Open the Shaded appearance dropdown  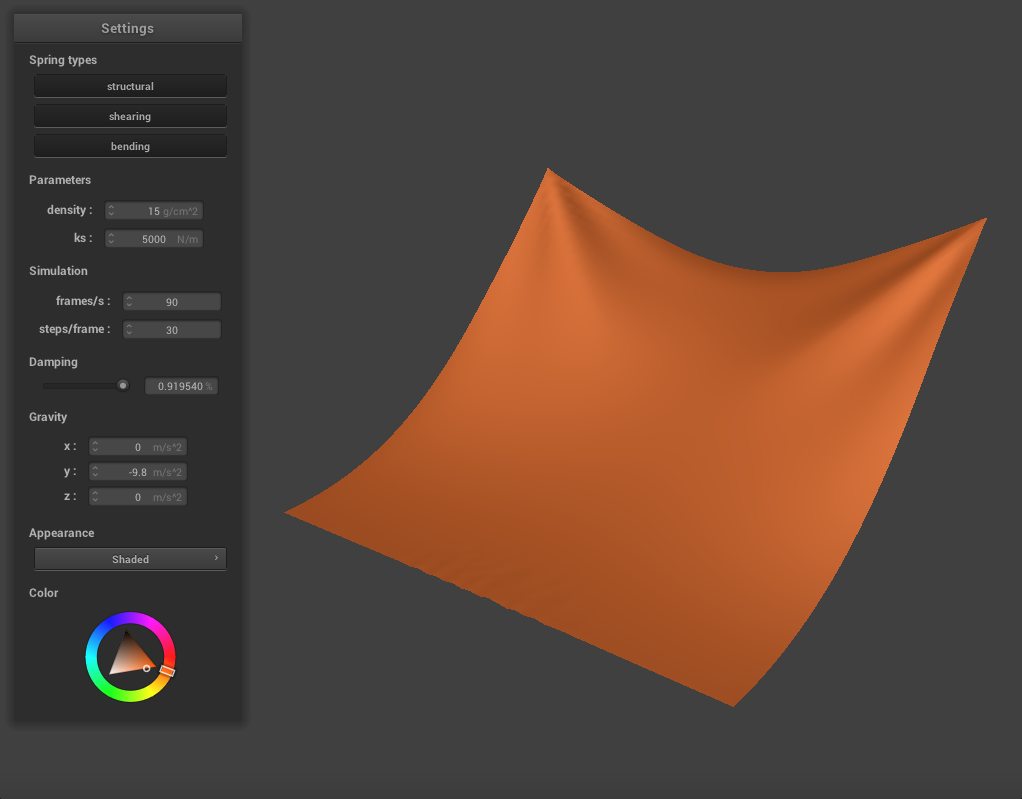[x=130, y=559]
